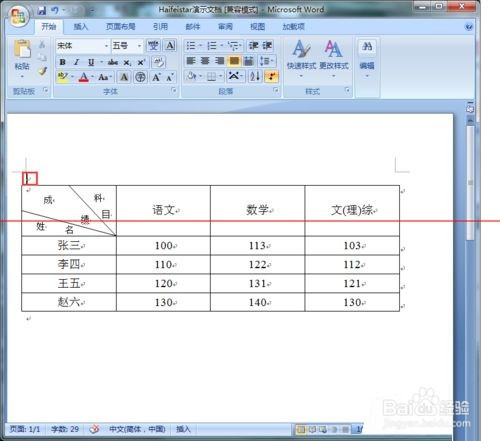Pick the text highlight color swatch
The image size is (500, 441).
[x=63, y=77]
